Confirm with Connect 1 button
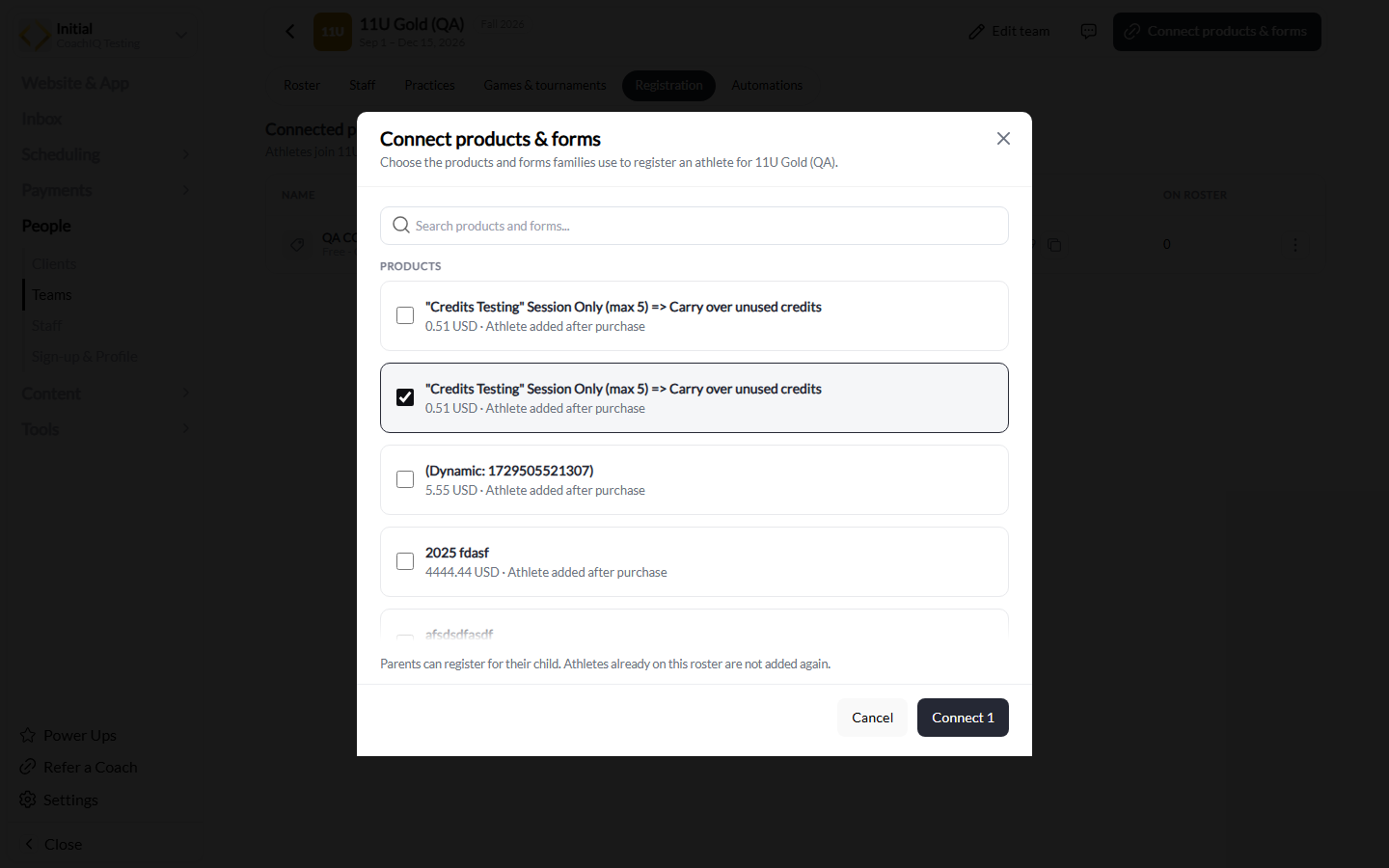 point(963,718)
